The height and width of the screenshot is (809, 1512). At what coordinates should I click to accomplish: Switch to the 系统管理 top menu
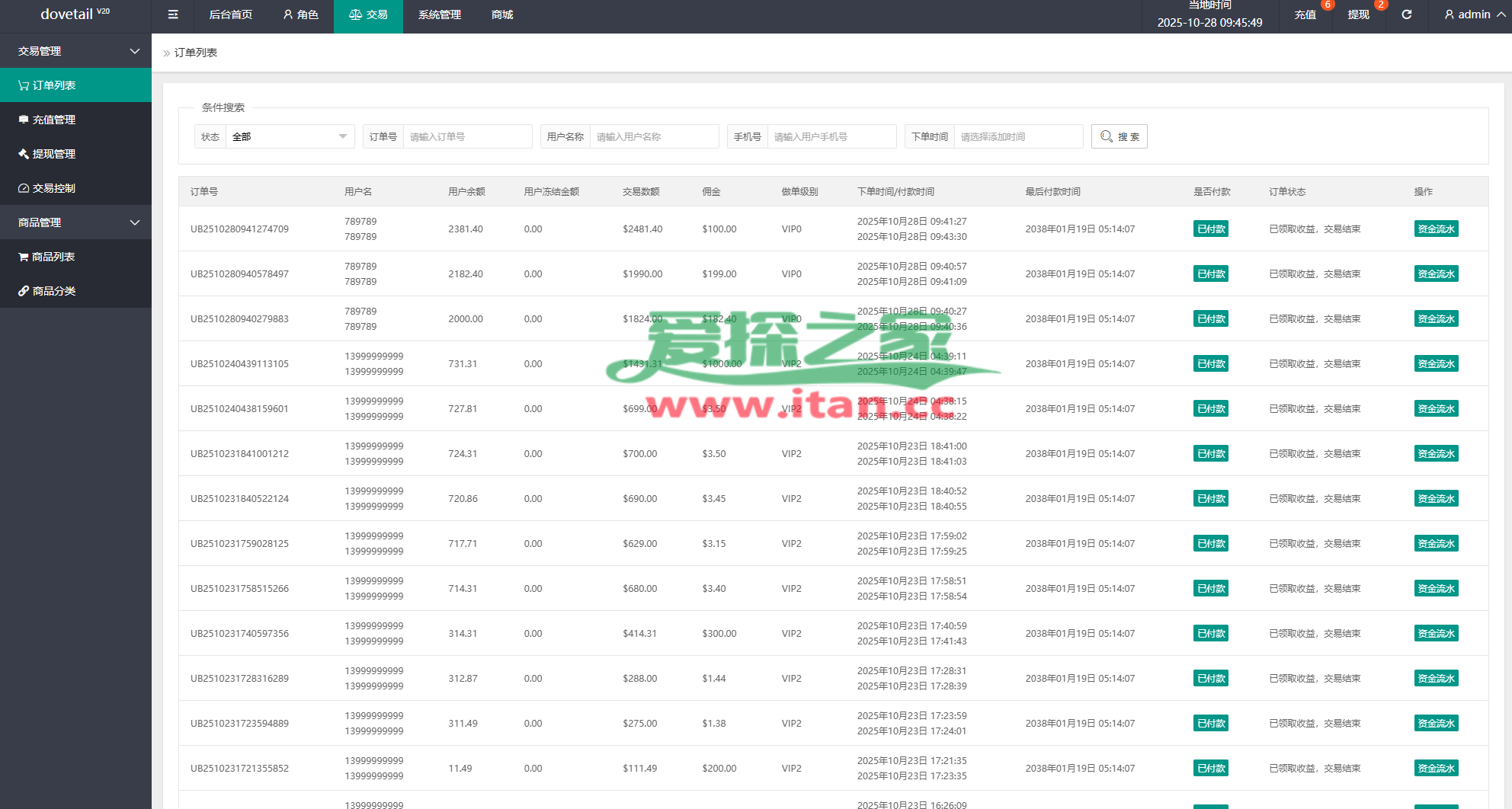coord(440,14)
